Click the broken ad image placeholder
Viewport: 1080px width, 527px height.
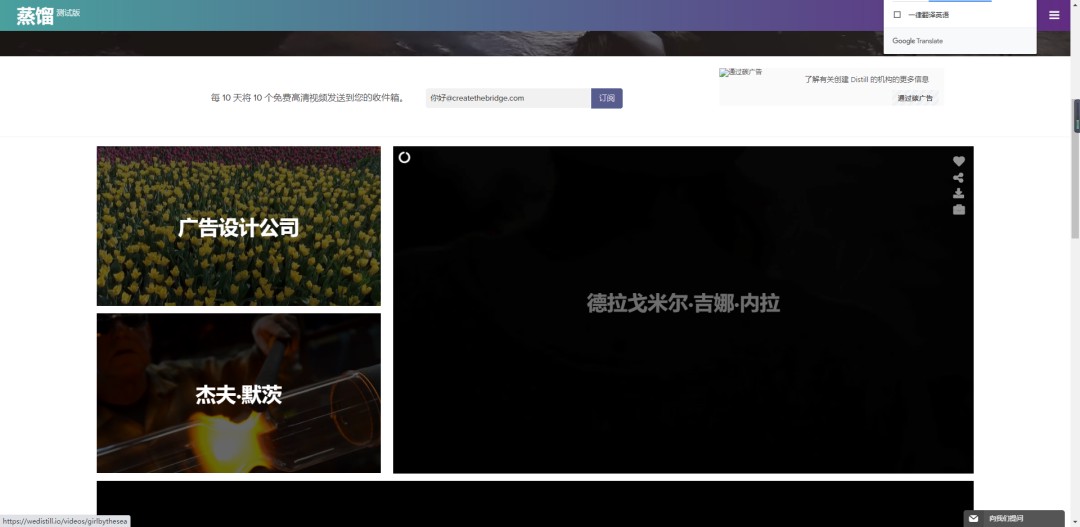point(741,72)
